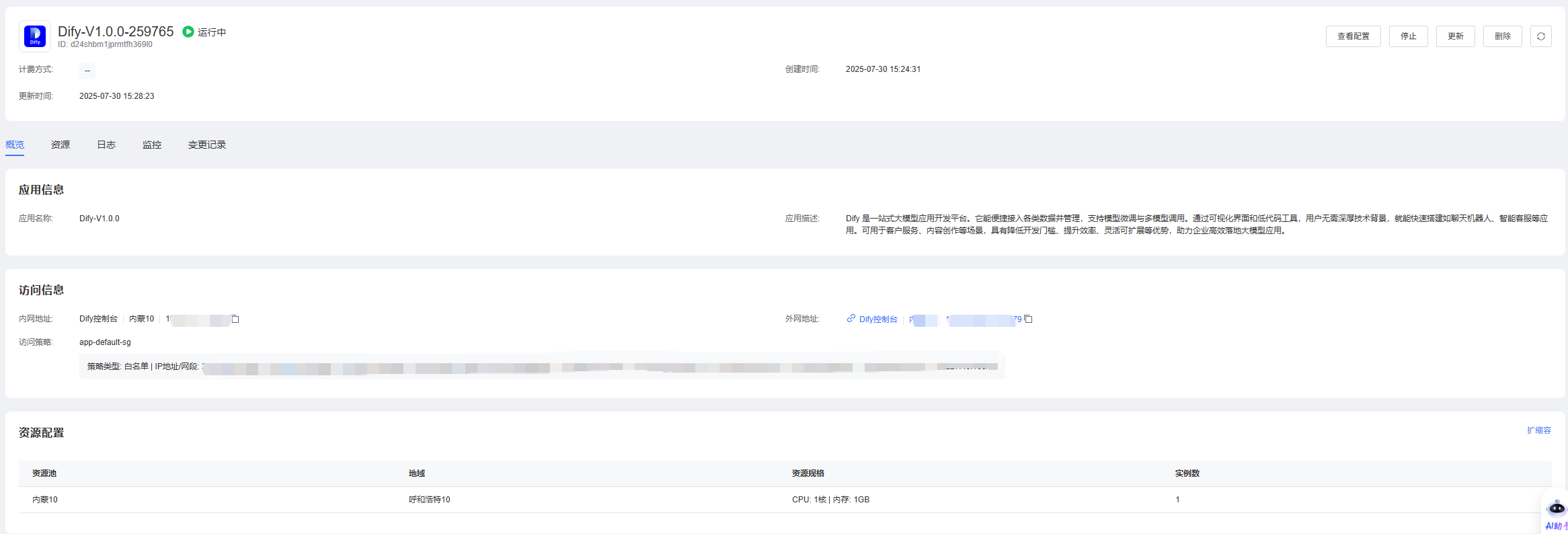The width and height of the screenshot is (1568, 534).
Task: Click instance count value 1
Action: click(1177, 500)
